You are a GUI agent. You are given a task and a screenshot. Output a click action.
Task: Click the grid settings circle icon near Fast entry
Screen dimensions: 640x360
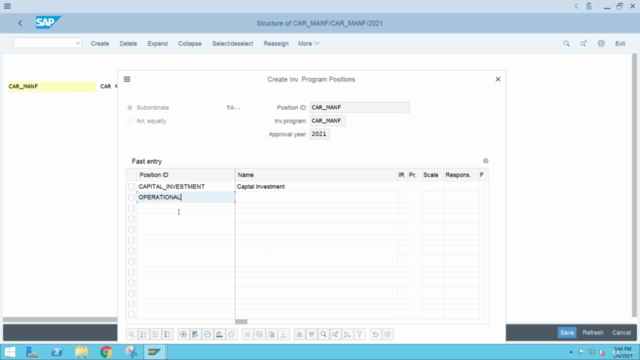point(485,161)
